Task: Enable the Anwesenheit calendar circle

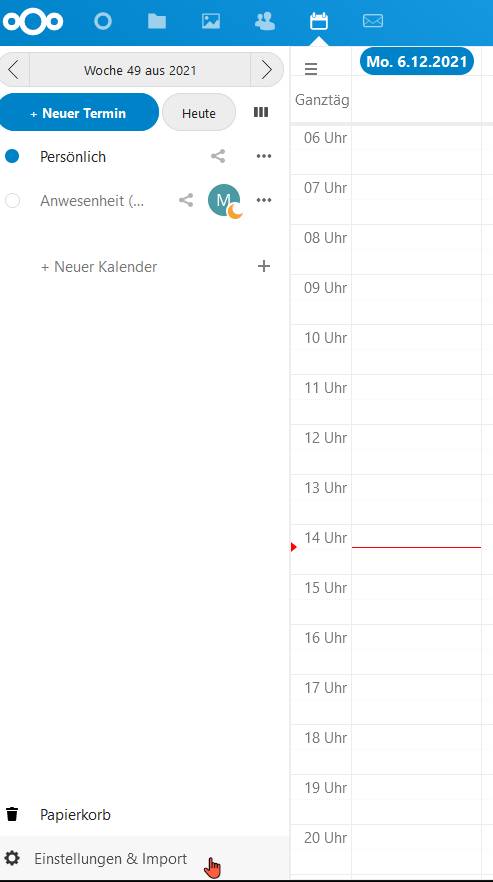Action: (12, 200)
